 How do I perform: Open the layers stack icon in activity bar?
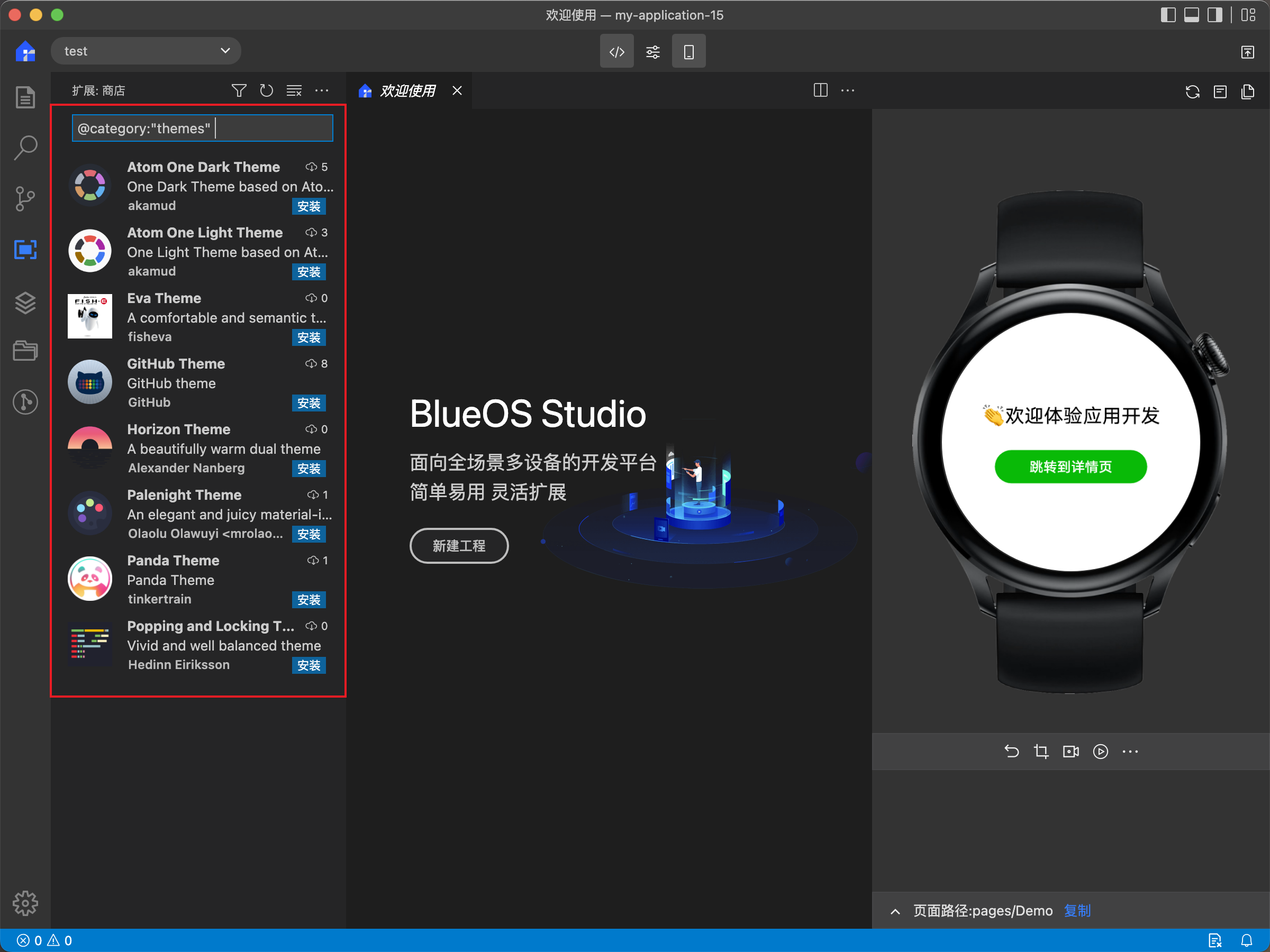25,303
